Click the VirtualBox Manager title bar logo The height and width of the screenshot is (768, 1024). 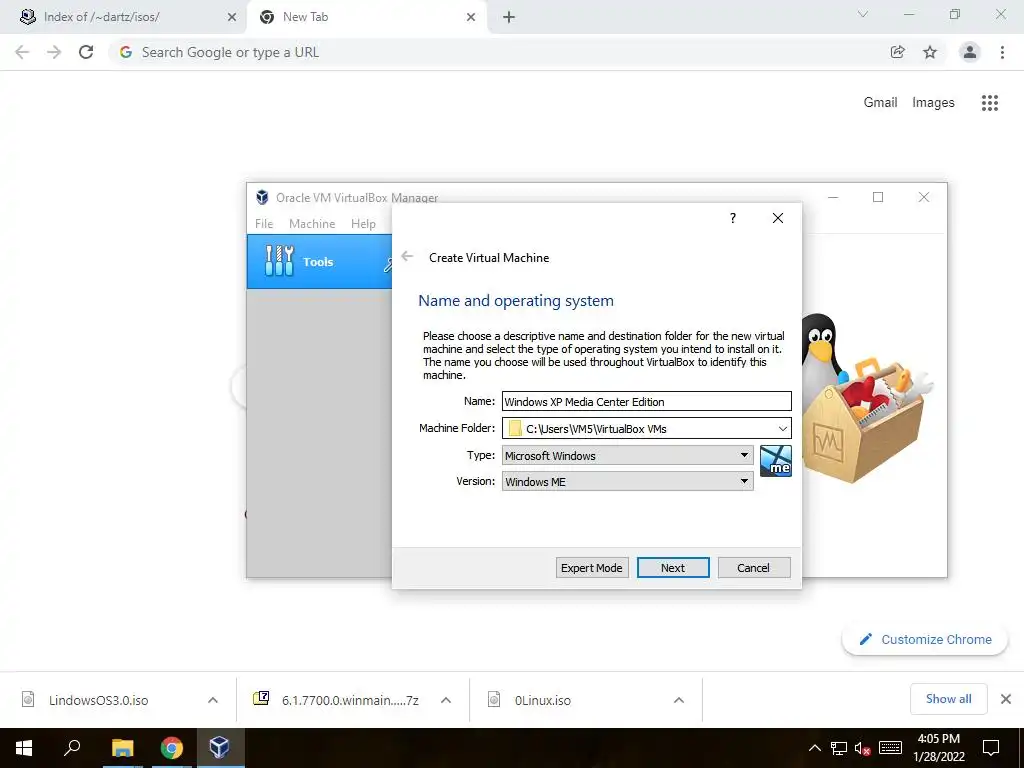pos(263,197)
